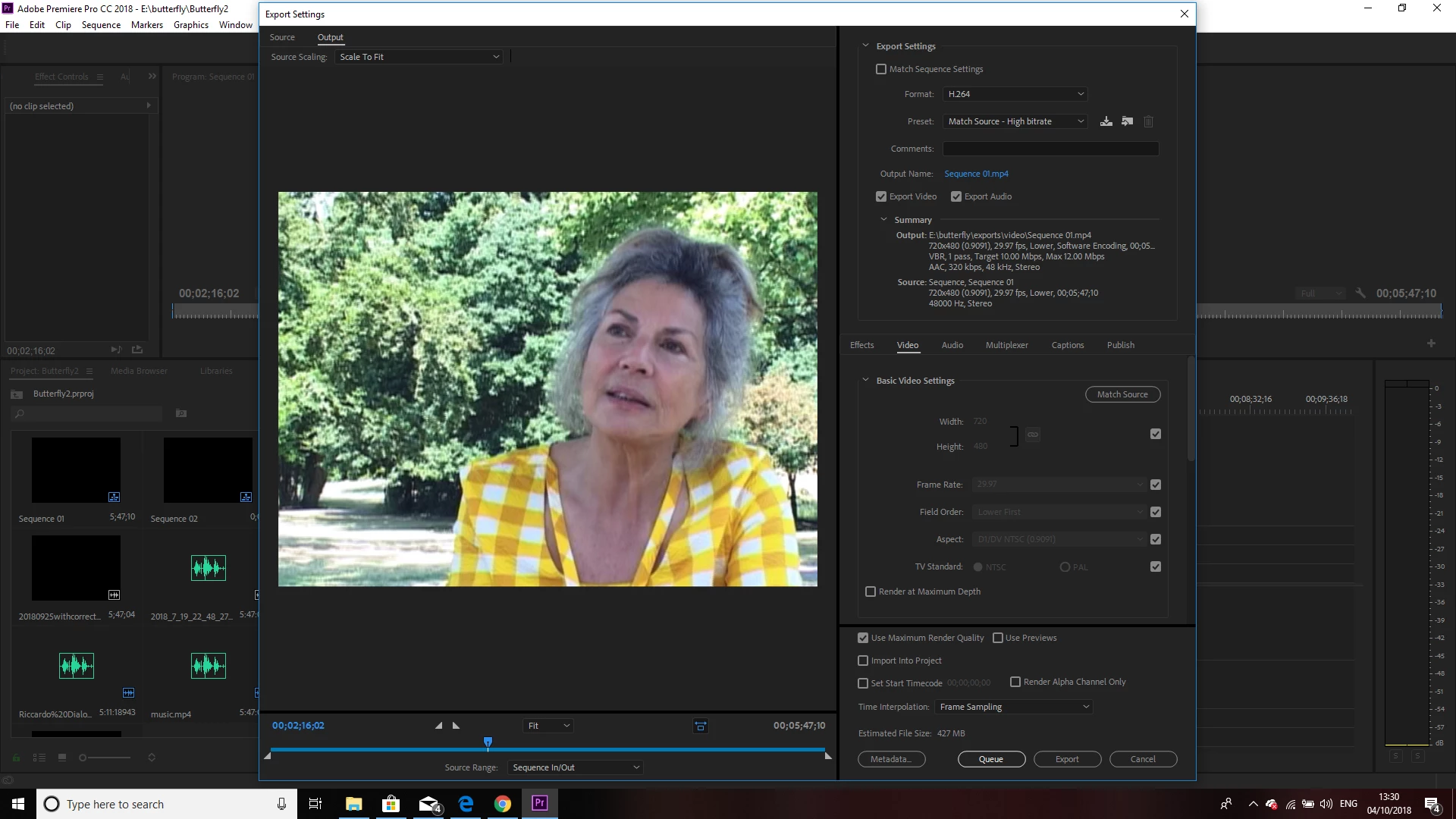Open the Source Scaling dropdown

419,57
